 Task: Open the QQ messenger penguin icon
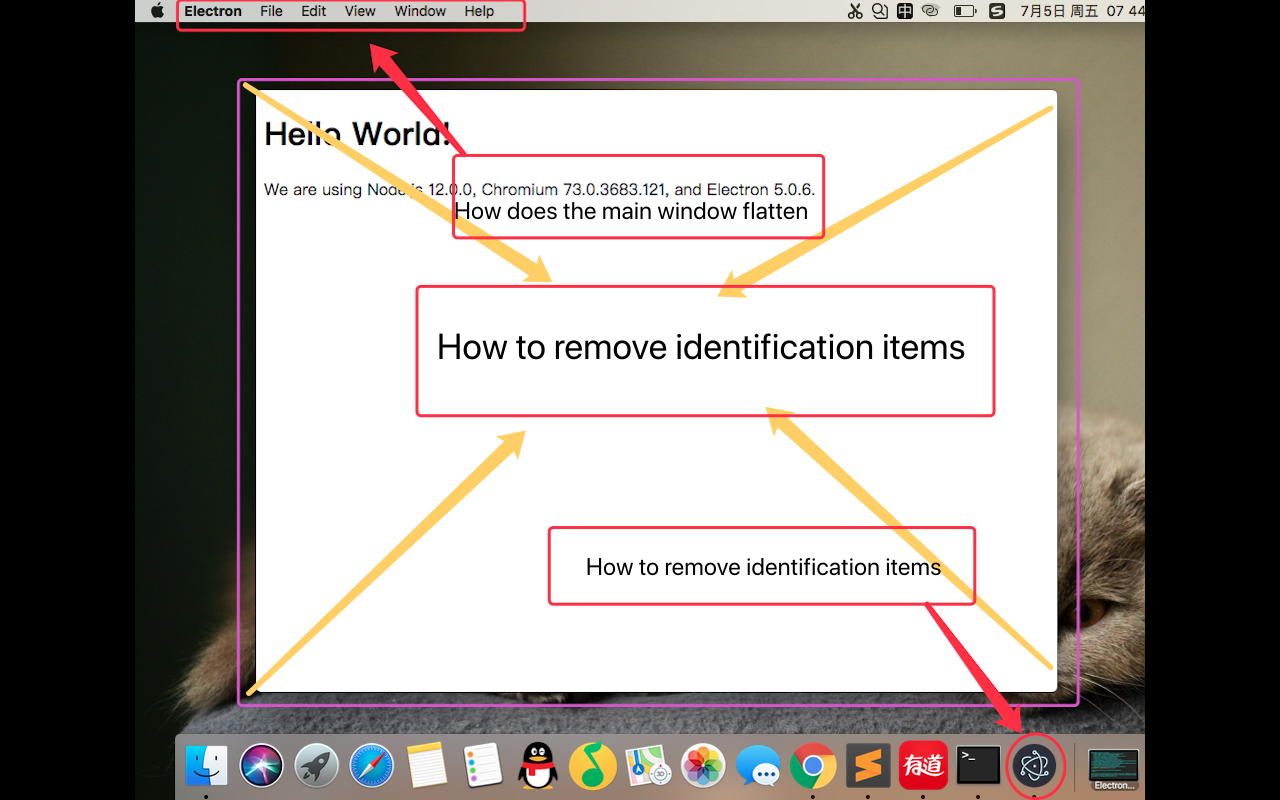pos(537,765)
